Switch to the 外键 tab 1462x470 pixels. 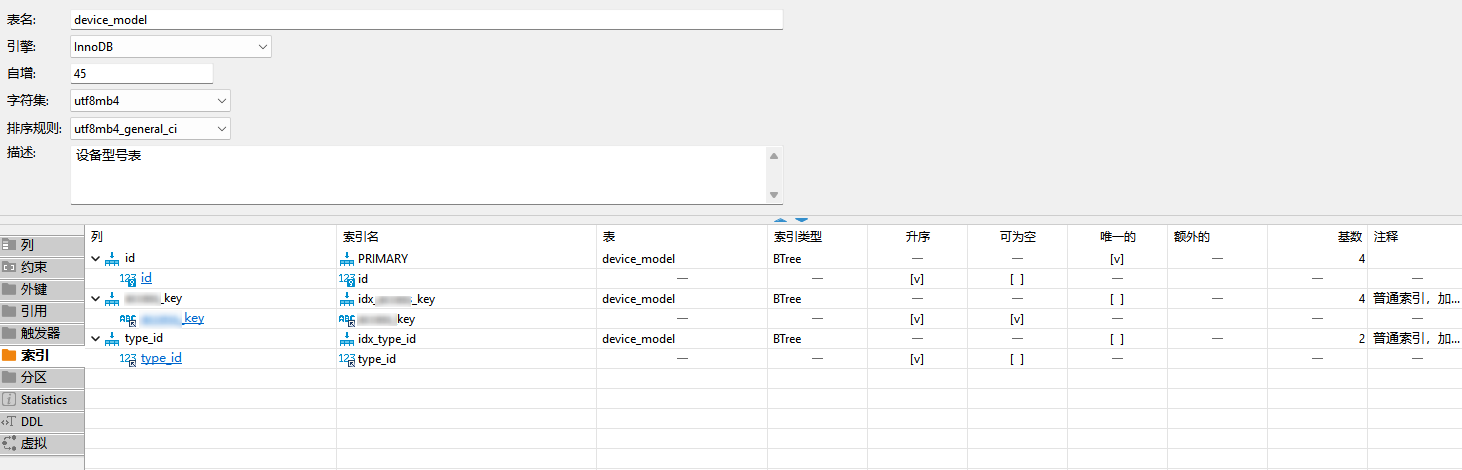pos(34,290)
